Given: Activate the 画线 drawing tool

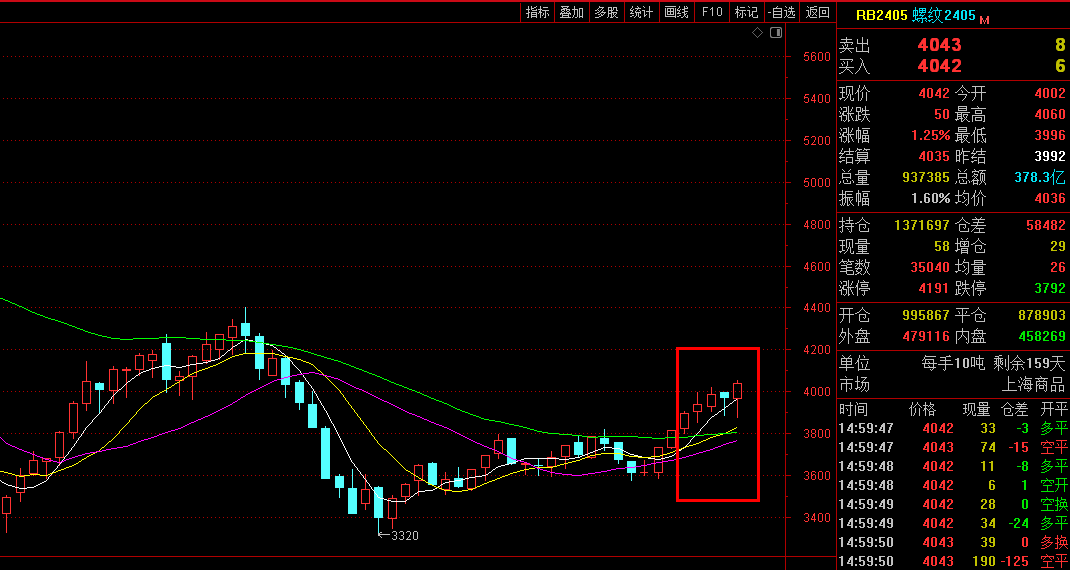Looking at the screenshot, I should [x=677, y=12].
